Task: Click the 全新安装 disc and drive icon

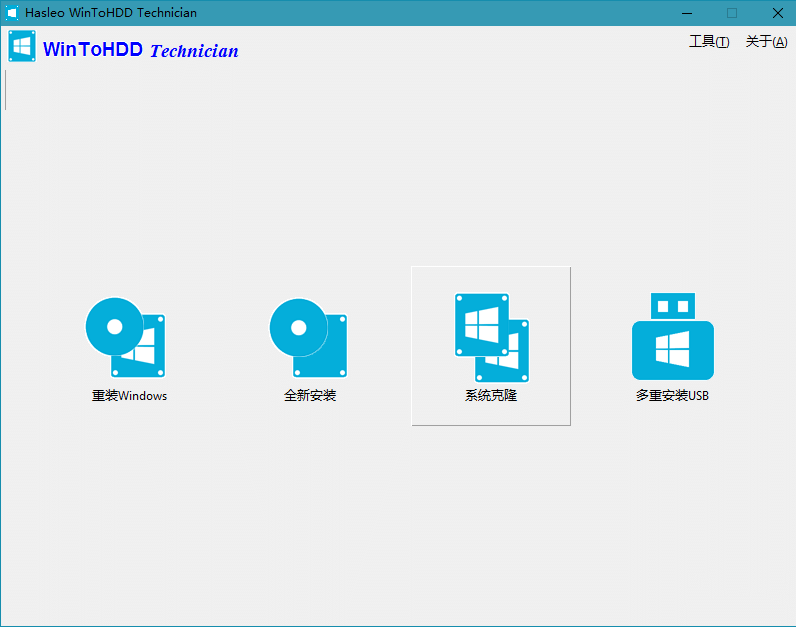Action: point(308,337)
